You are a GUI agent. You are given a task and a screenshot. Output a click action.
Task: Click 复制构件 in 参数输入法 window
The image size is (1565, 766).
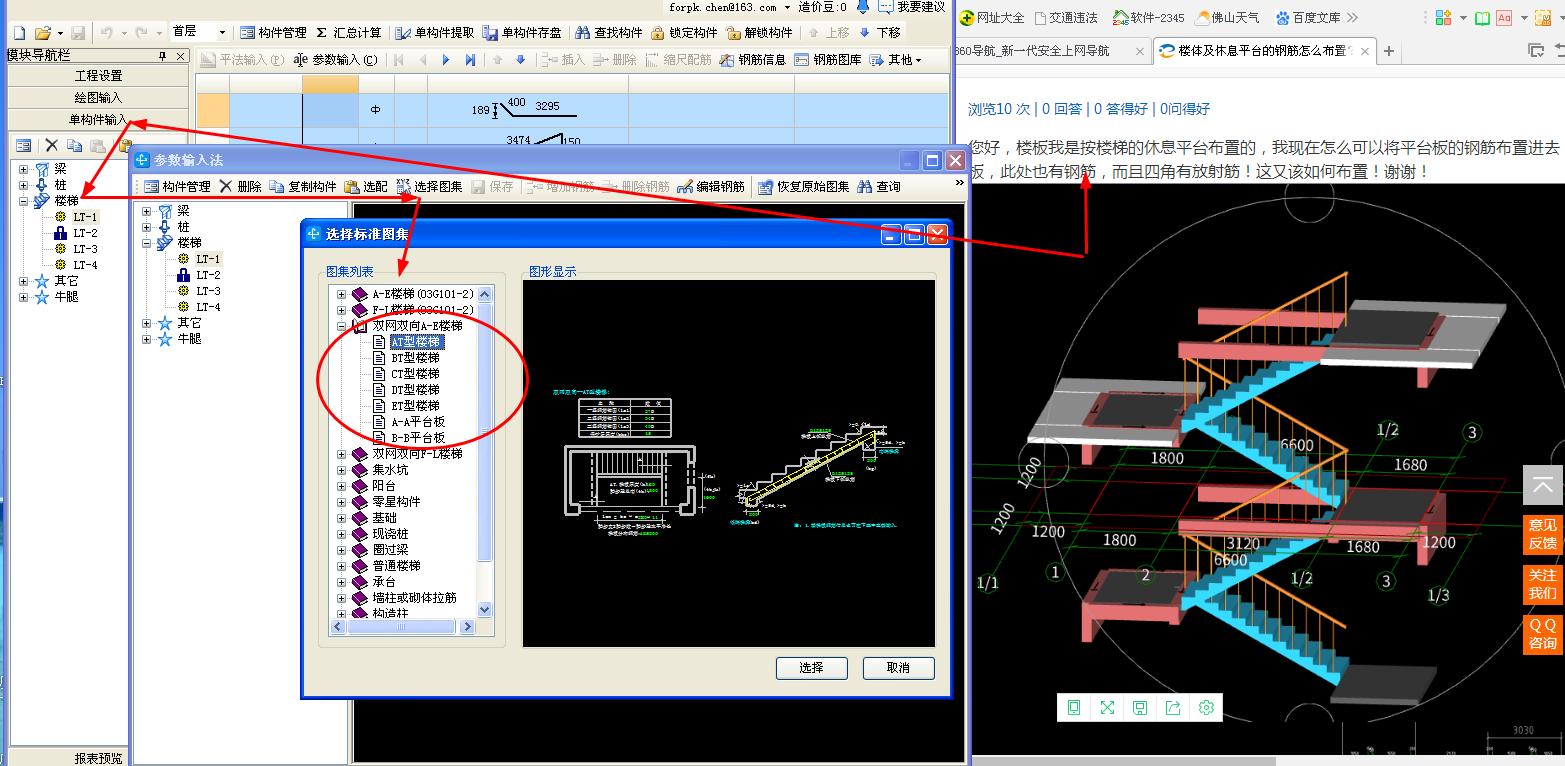303,187
